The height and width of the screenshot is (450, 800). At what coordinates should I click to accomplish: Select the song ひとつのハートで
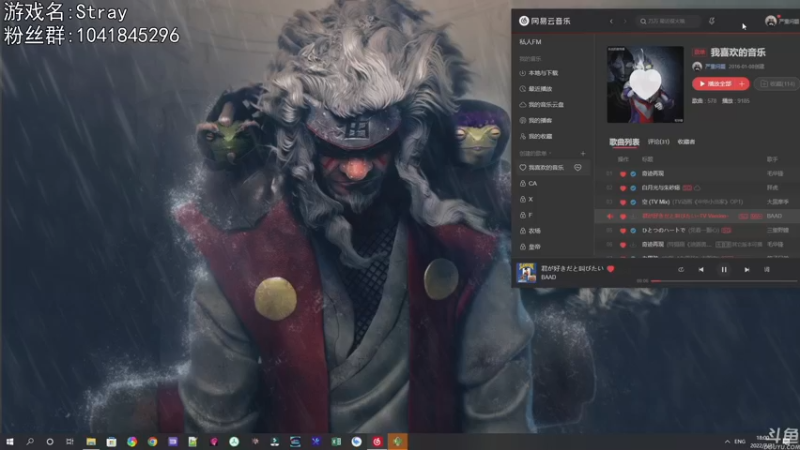coord(664,231)
